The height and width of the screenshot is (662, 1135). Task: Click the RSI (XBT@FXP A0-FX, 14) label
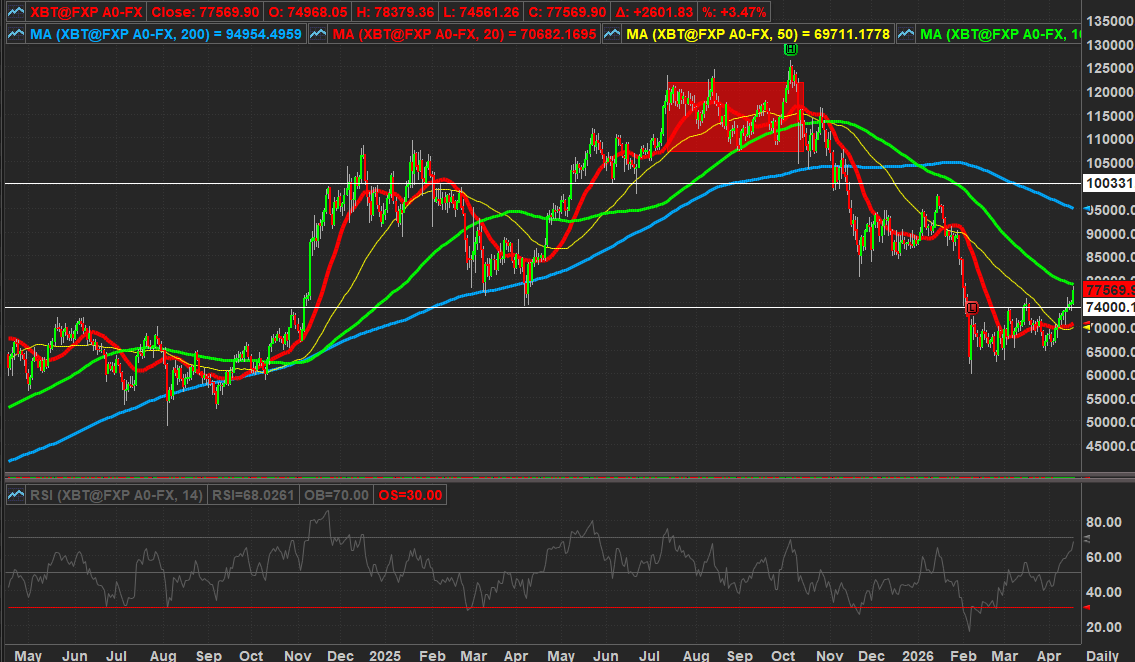coord(115,495)
